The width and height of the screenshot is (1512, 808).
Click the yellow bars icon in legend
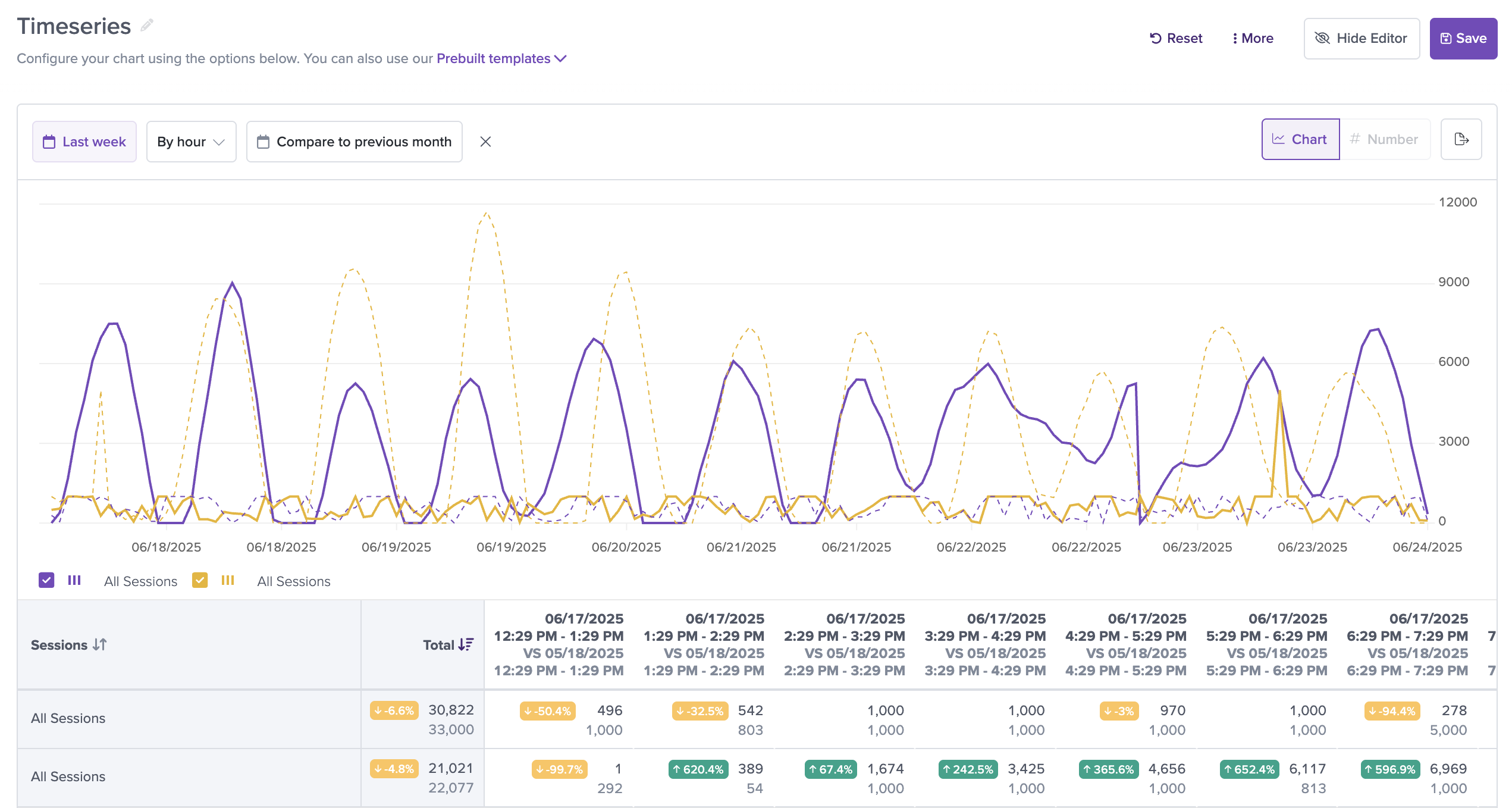click(228, 580)
